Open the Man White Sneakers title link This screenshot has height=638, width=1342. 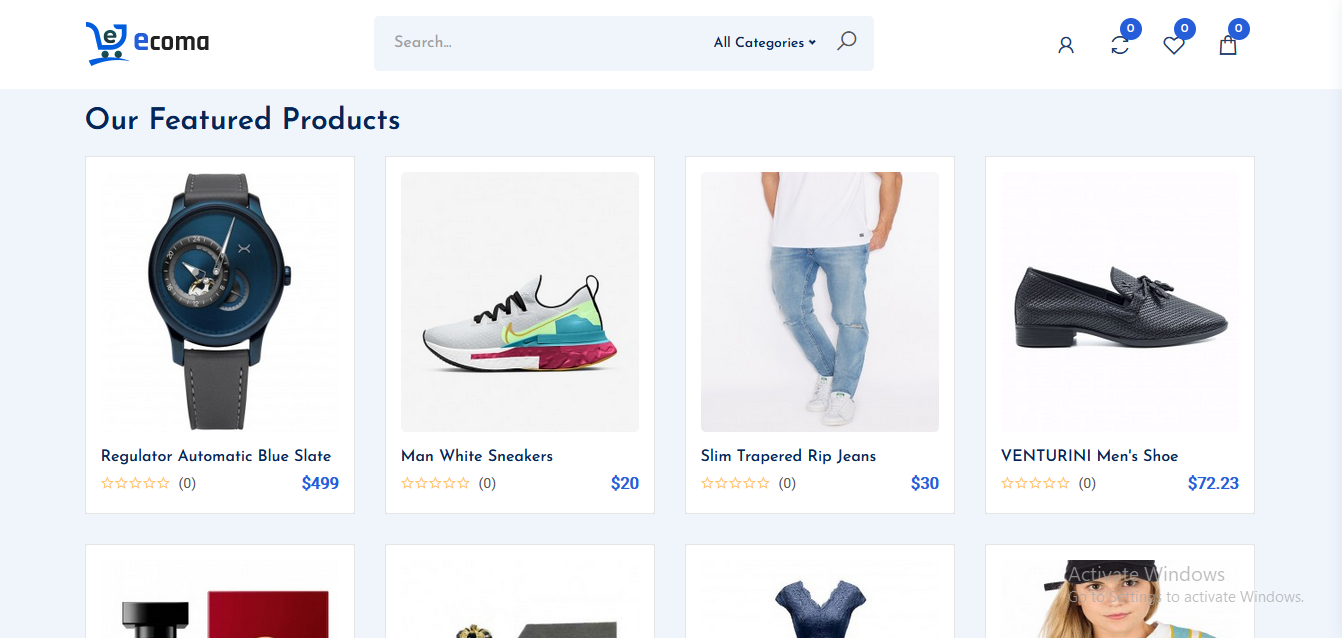point(477,456)
